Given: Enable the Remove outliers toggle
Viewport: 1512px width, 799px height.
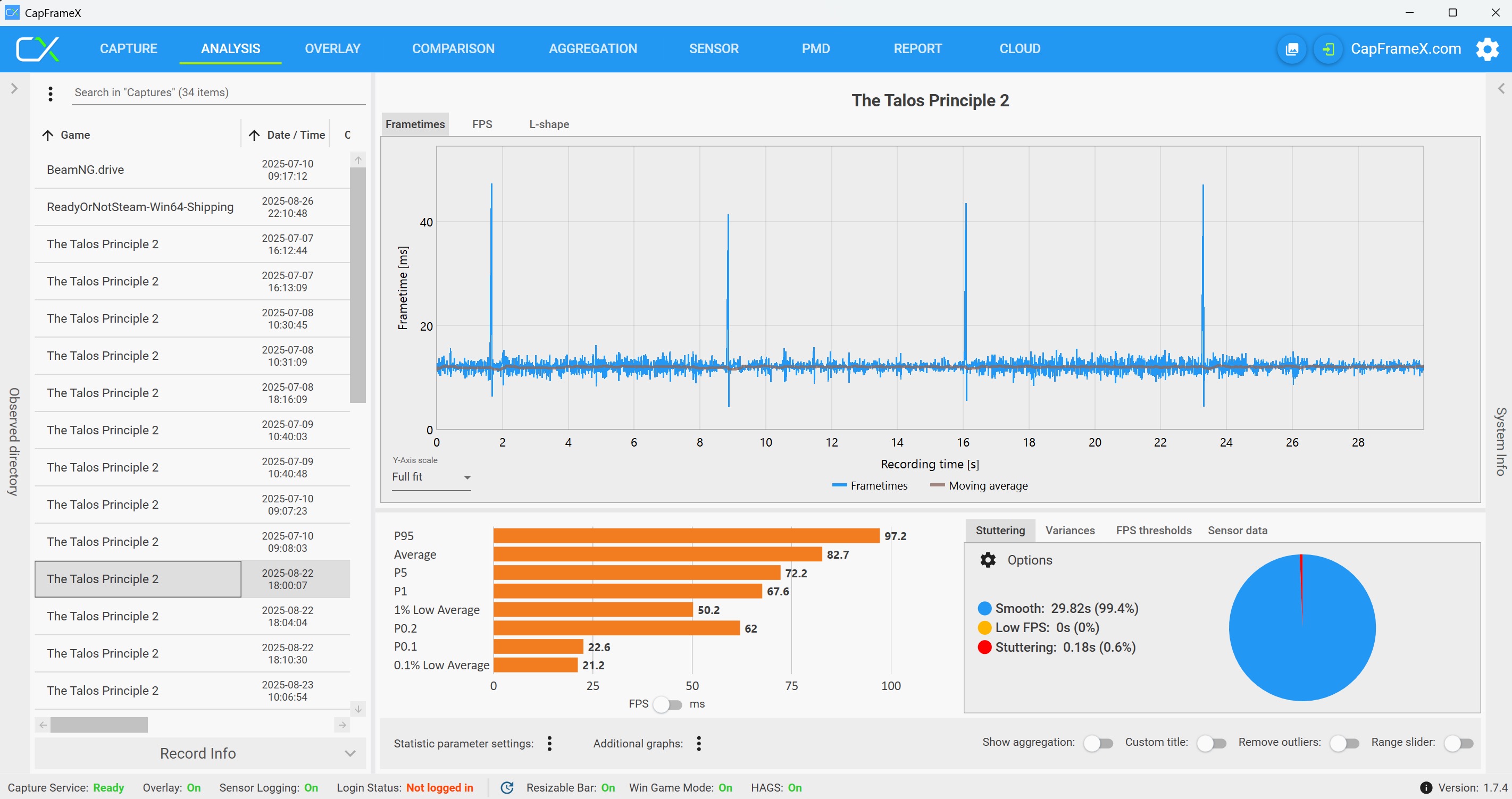Looking at the screenshot, I should tap(1344, 743).
